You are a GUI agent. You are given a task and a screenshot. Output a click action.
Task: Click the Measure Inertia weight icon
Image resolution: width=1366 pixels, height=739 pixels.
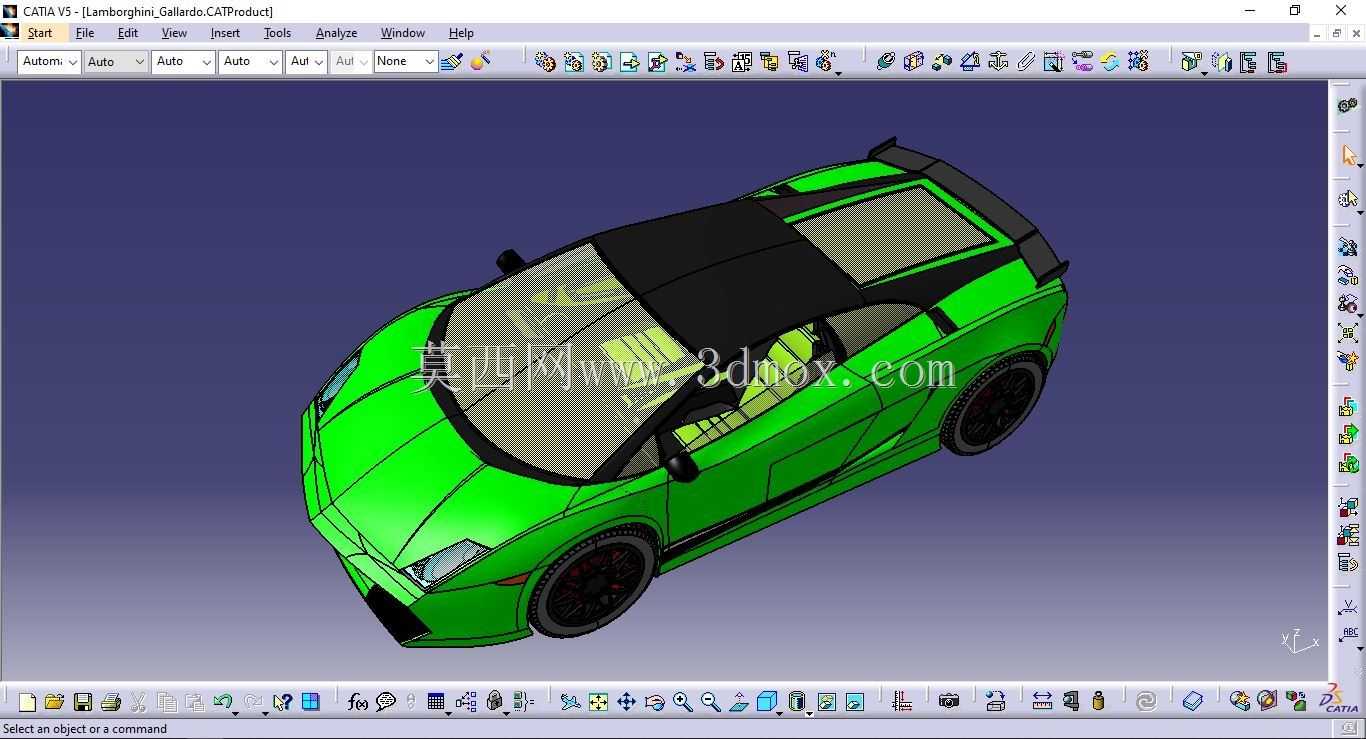coord(1098,702)
